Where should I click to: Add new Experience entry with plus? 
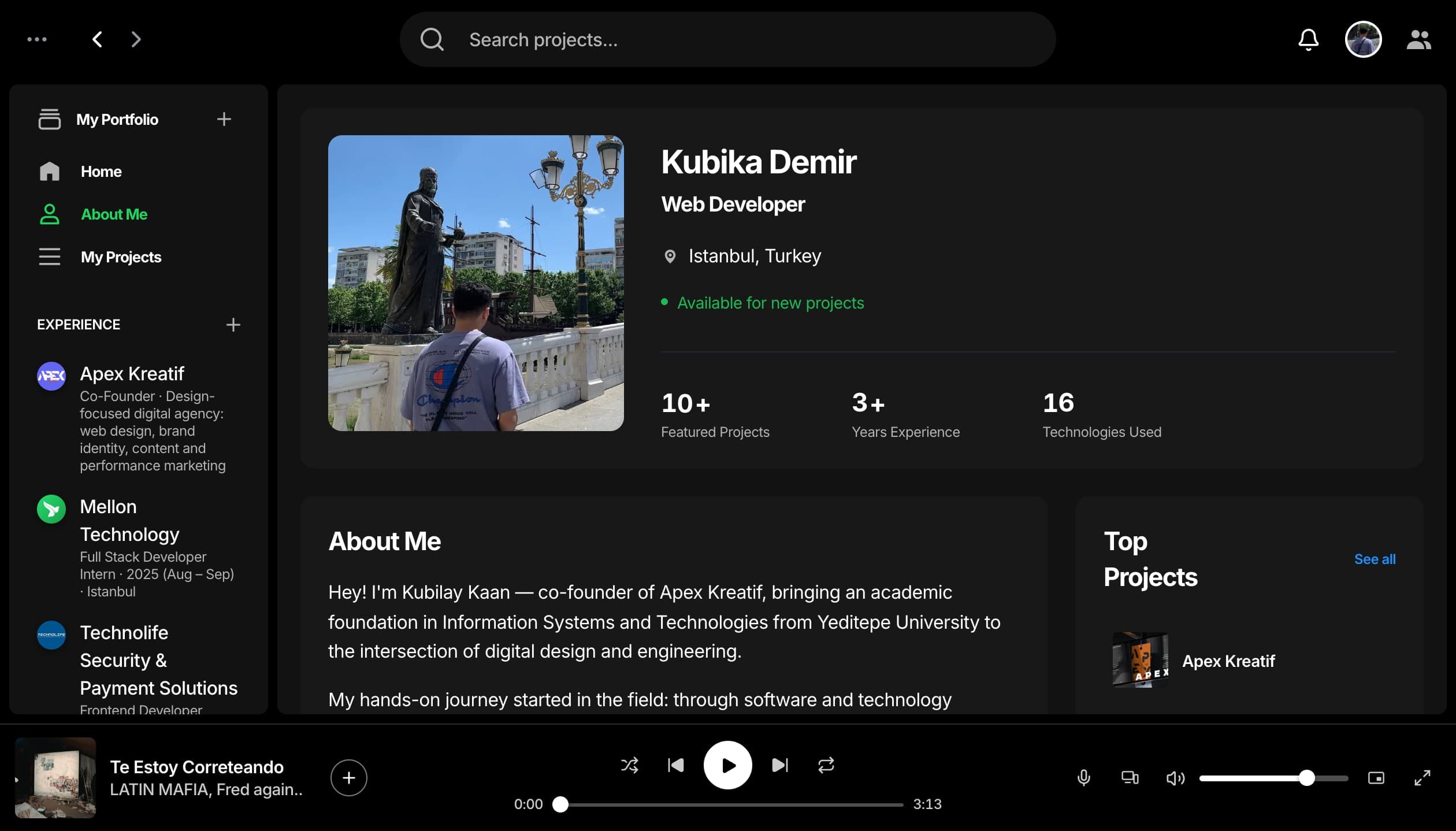tap(233, 325)
